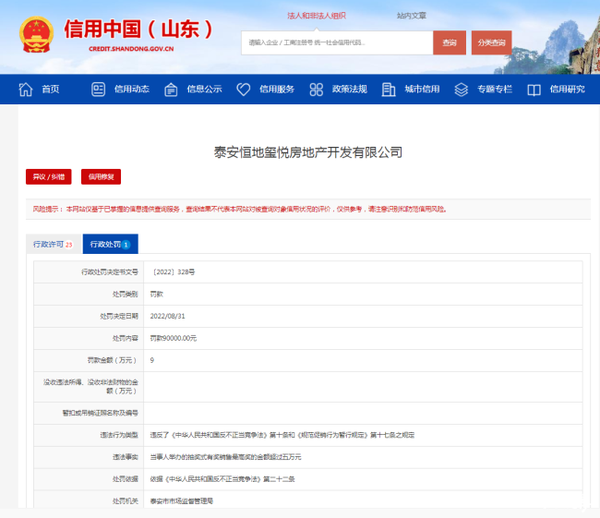
Task: Click the 信用修复 red button
Action: [101, 177]
